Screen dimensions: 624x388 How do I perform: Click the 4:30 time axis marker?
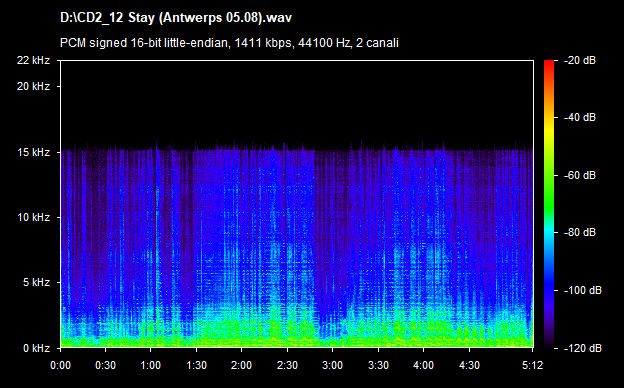(469, 365)
